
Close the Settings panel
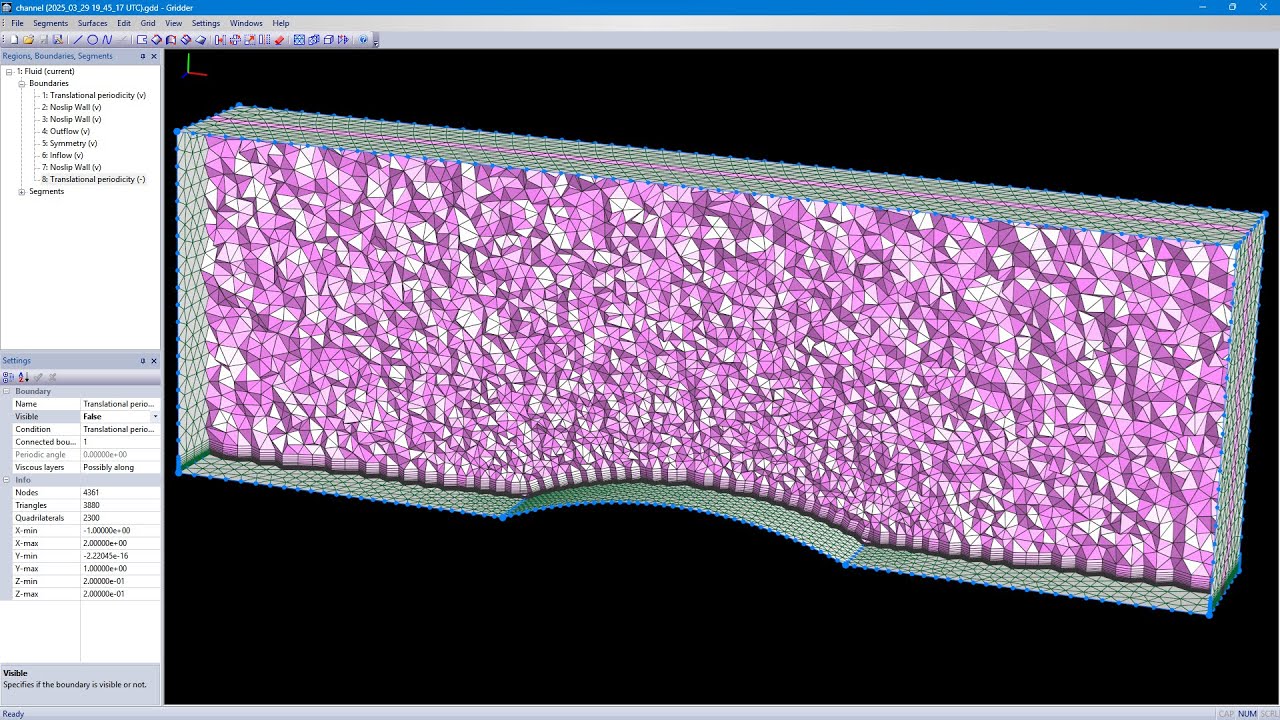154,361
